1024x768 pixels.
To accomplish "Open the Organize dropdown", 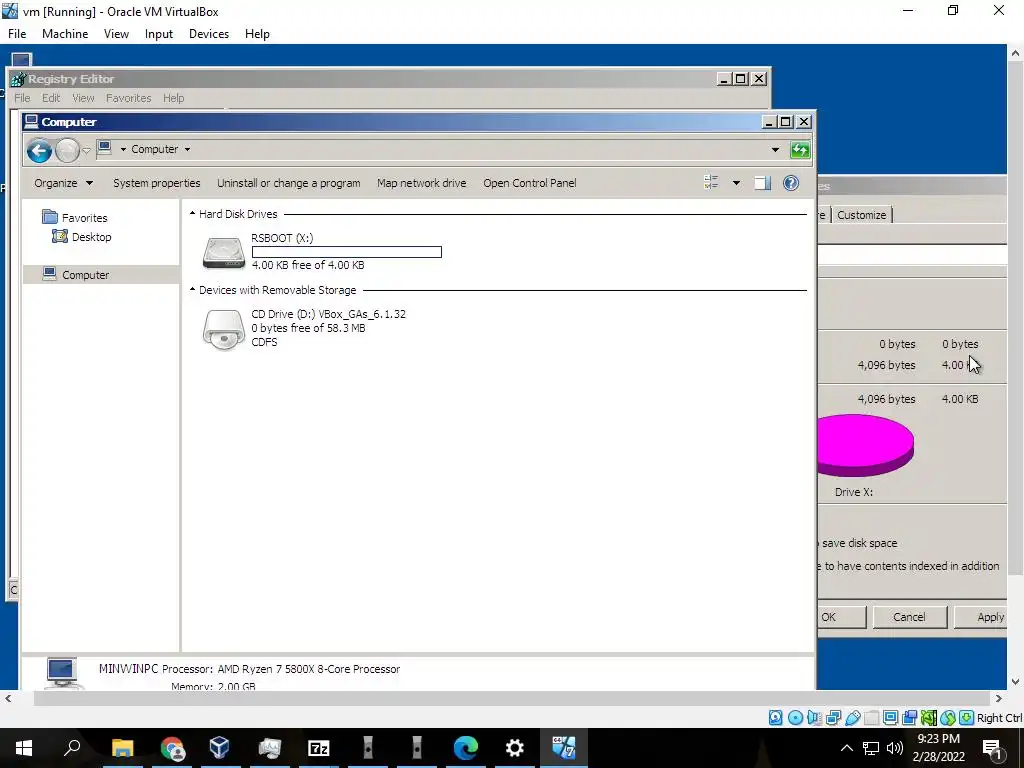I will coord(63,183).
